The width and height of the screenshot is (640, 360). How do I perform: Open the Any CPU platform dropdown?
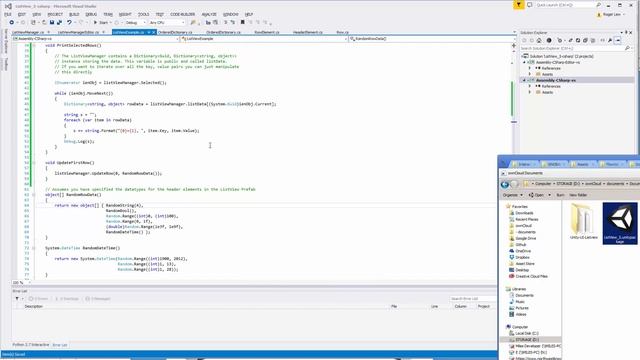click(167, 22)
